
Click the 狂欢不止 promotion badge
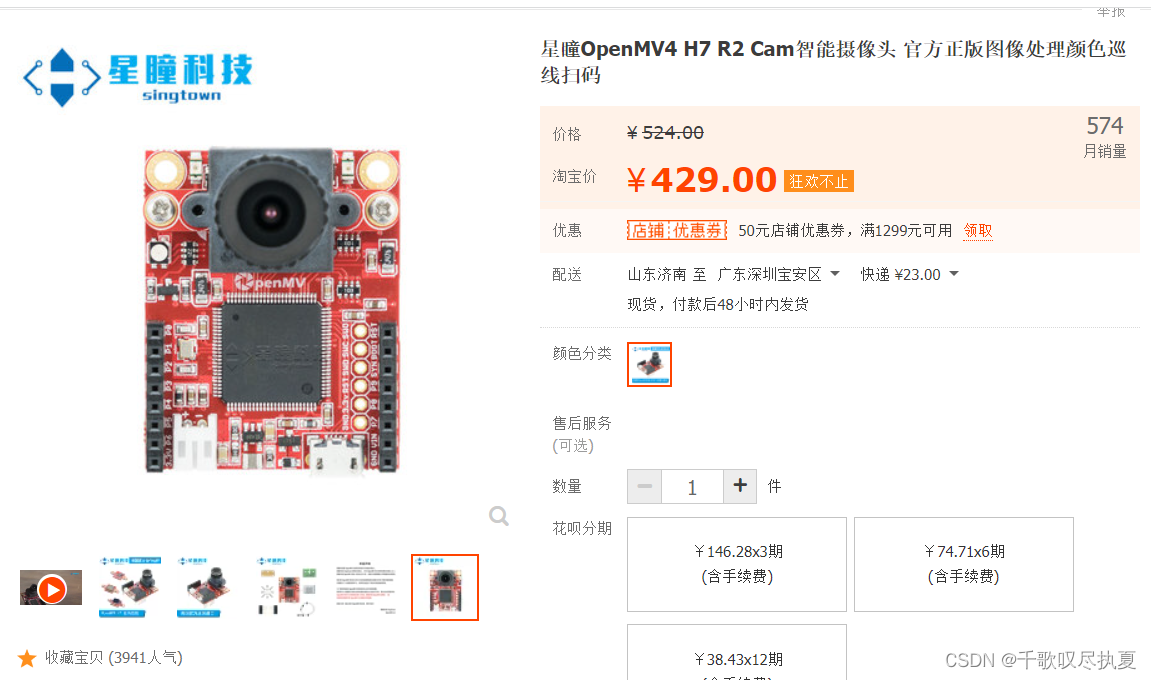coord(818,181)
